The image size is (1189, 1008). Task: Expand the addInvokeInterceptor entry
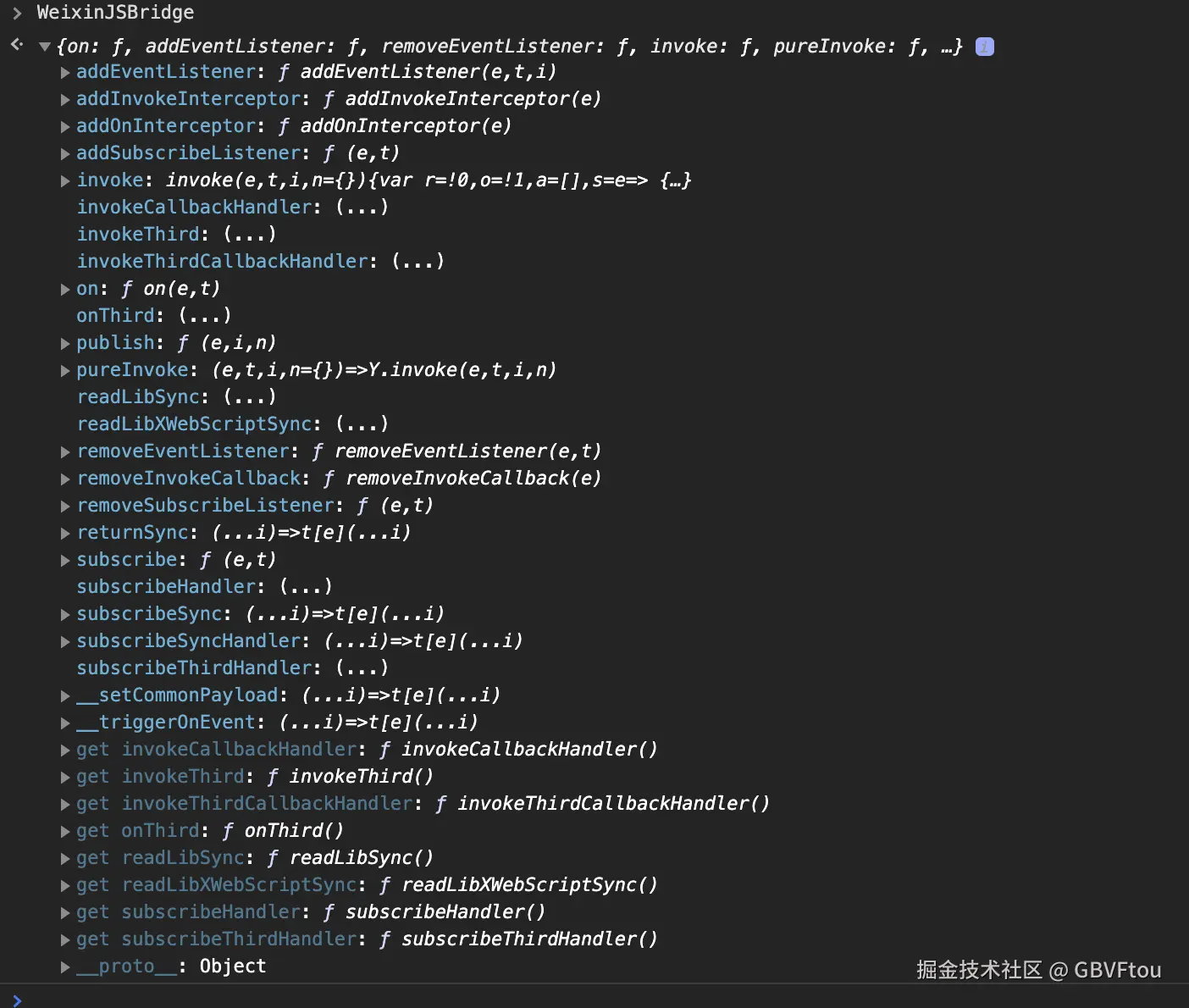65,100
